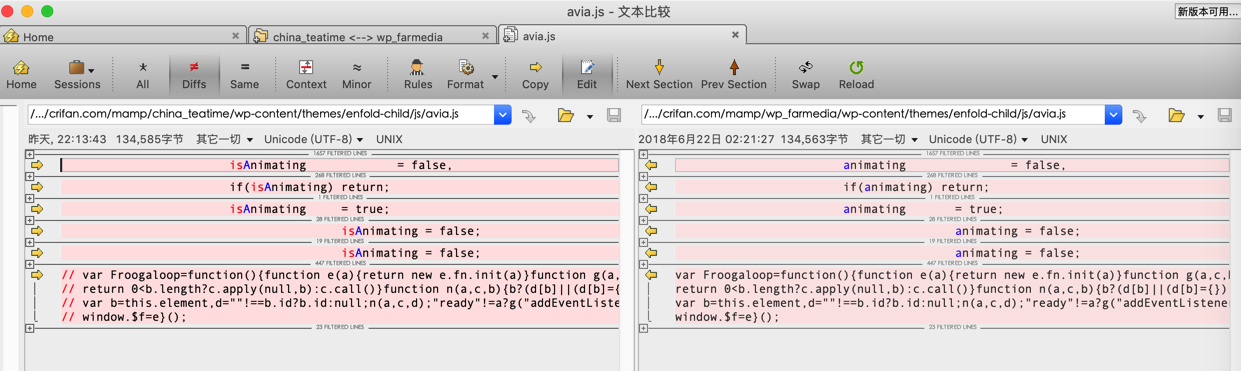Expand the Format dropdown arrow
The image size is (1241, 371).
(x=495, y=76)
